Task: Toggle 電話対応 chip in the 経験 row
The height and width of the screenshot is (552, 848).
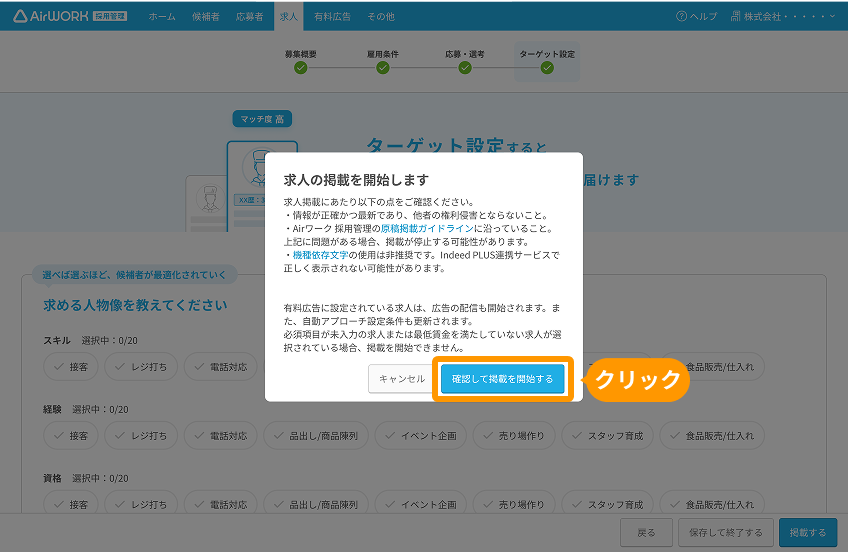Action: [x=221, y=436]
